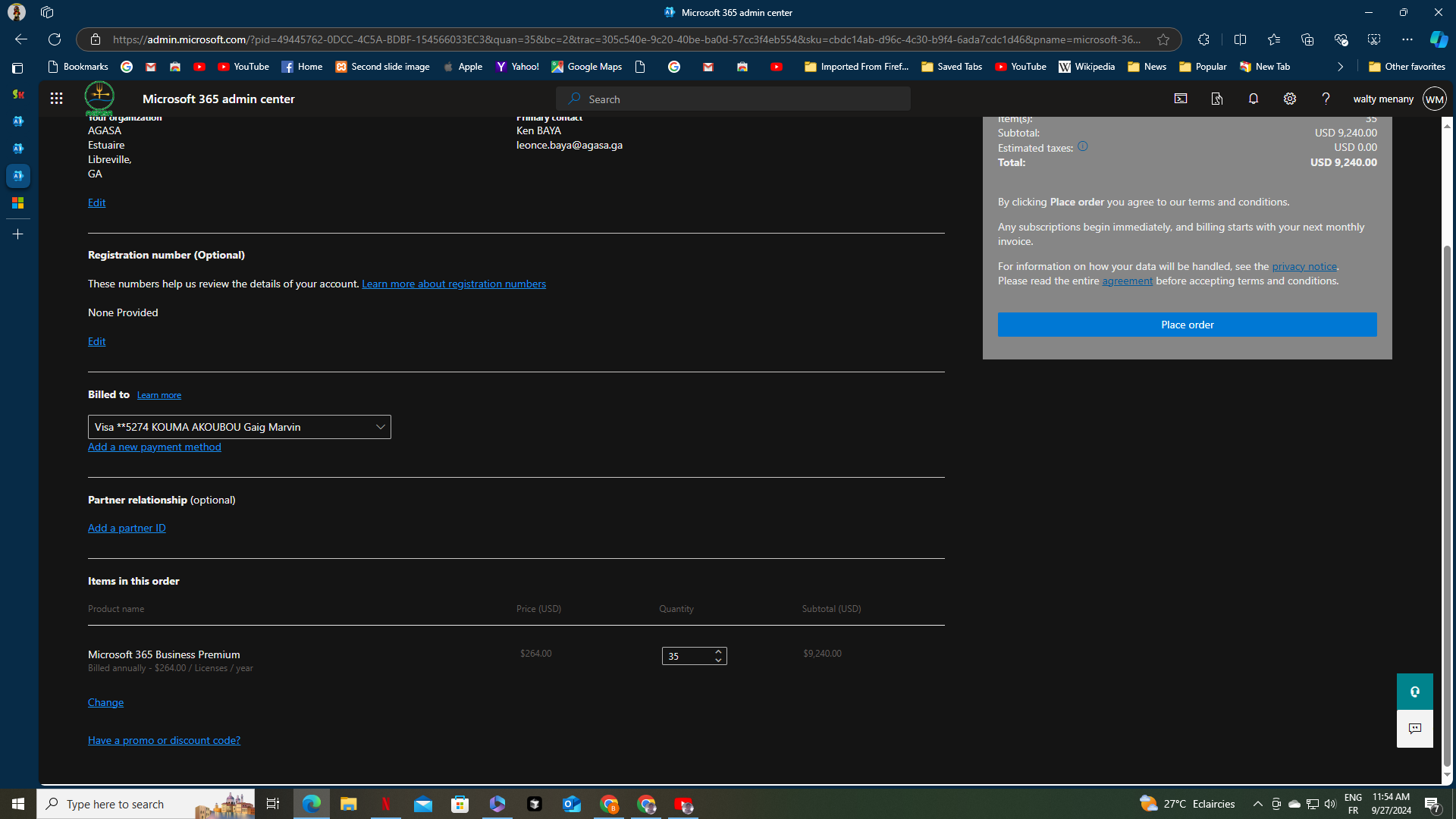
Task: Open Outlook from the taskbar
Action: [571, 804]
